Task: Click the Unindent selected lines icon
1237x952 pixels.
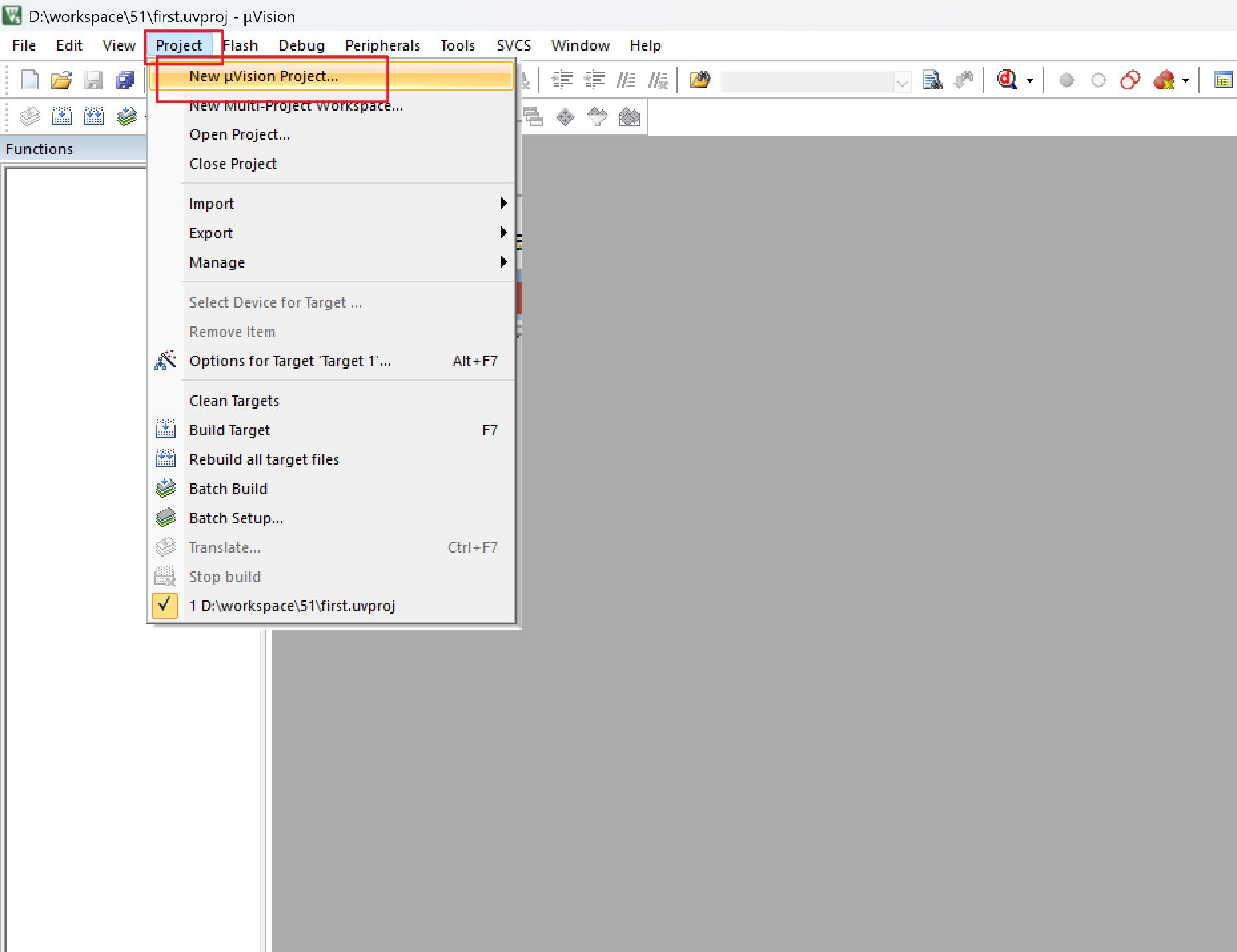Action: (594, 80)
